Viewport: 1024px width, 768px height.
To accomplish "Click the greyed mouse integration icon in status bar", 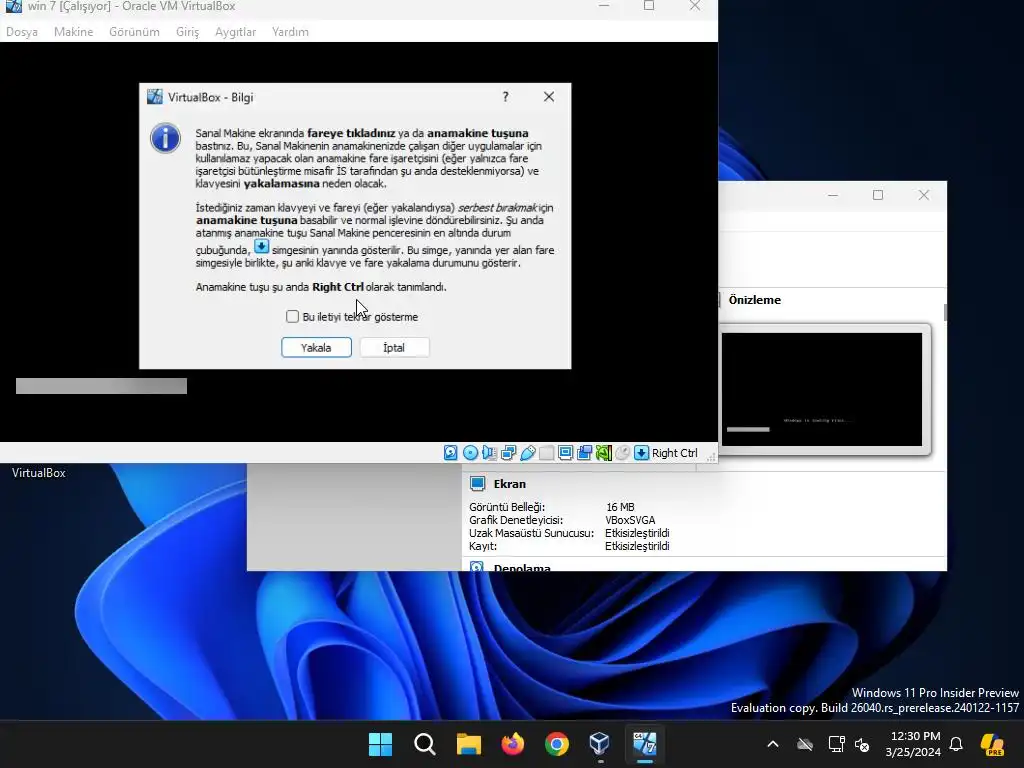I will pos(622,453).
